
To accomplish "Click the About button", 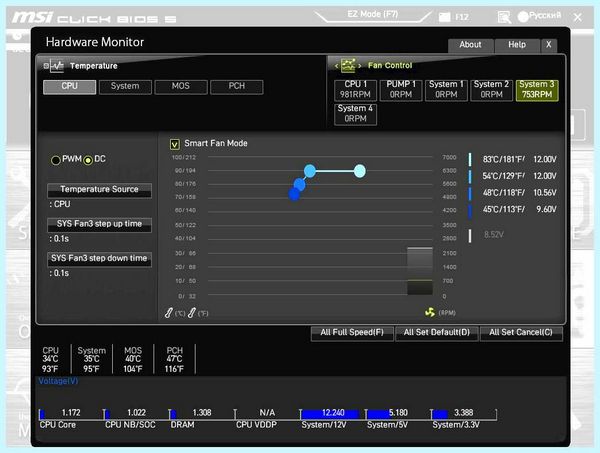I will (x=470, y=45).
